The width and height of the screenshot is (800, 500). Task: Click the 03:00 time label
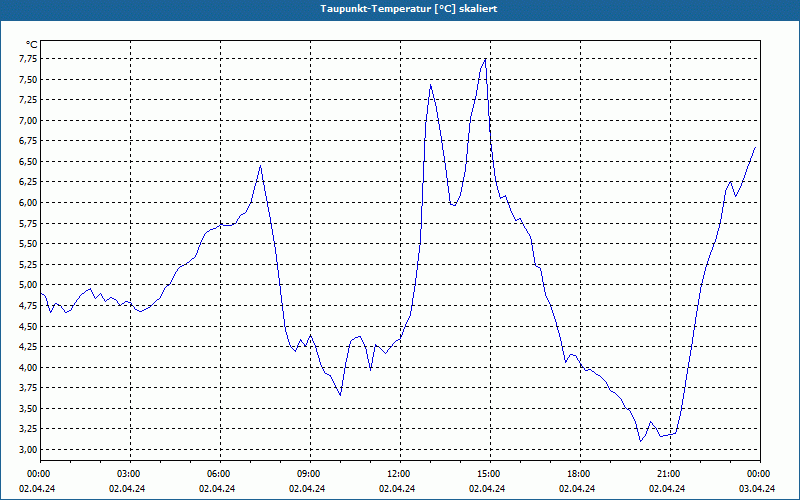(130, 474)
